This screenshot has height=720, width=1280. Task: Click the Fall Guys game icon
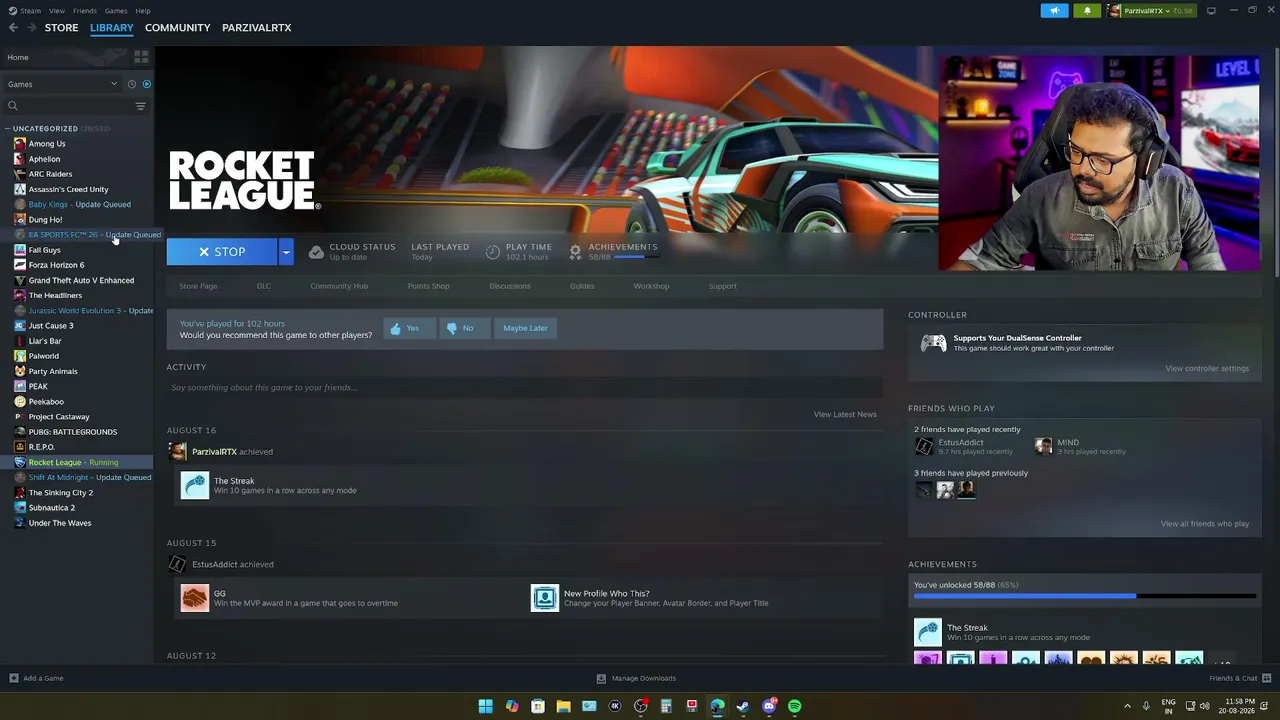20,250
